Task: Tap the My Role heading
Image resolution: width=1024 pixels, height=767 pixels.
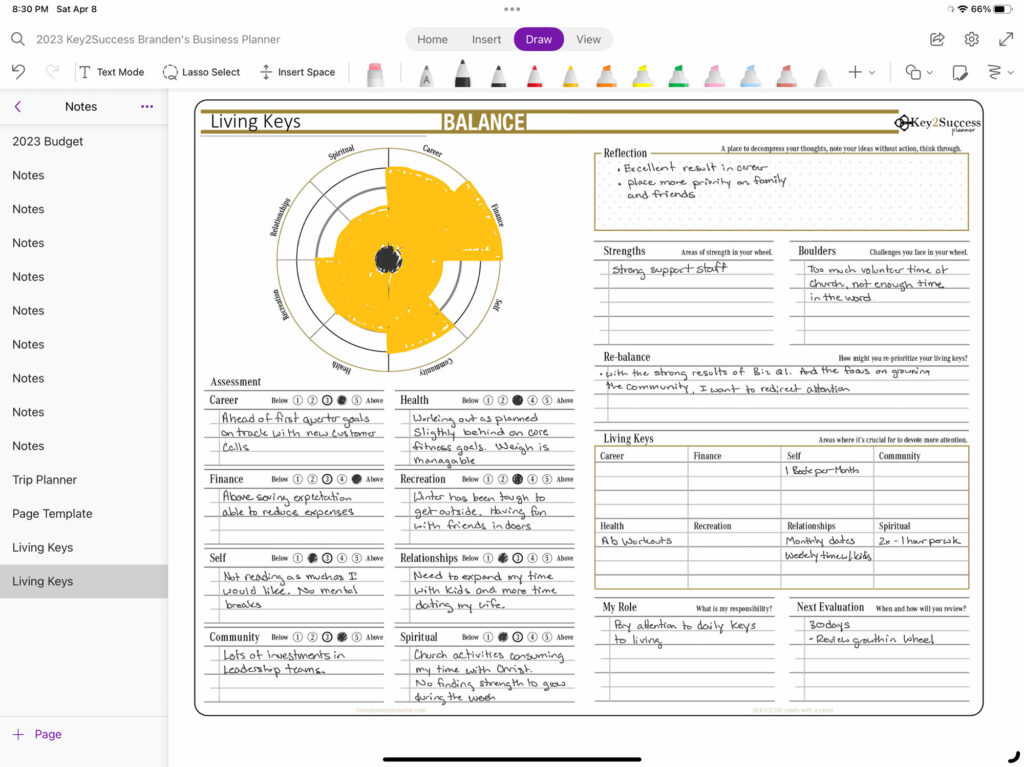Action: click(619, 607)
